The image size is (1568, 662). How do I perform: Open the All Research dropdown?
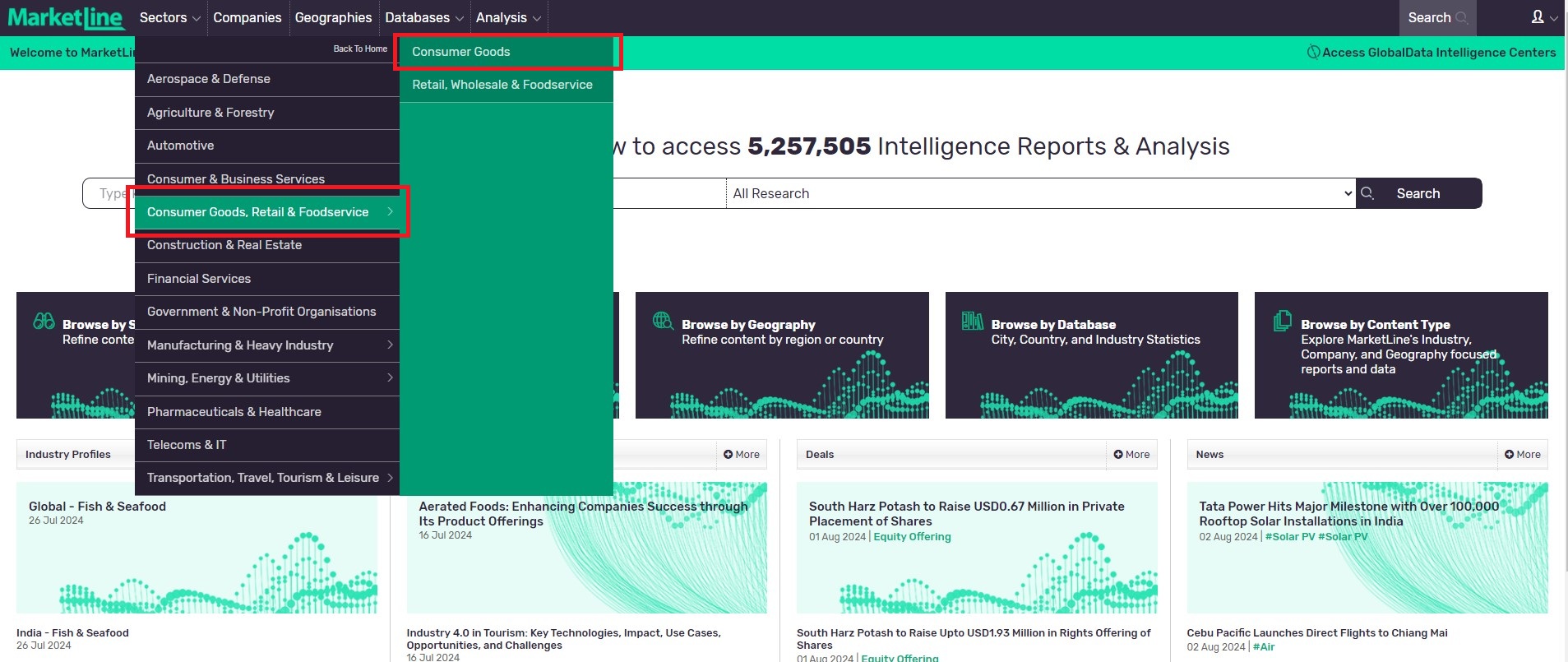coord(1040,193)
